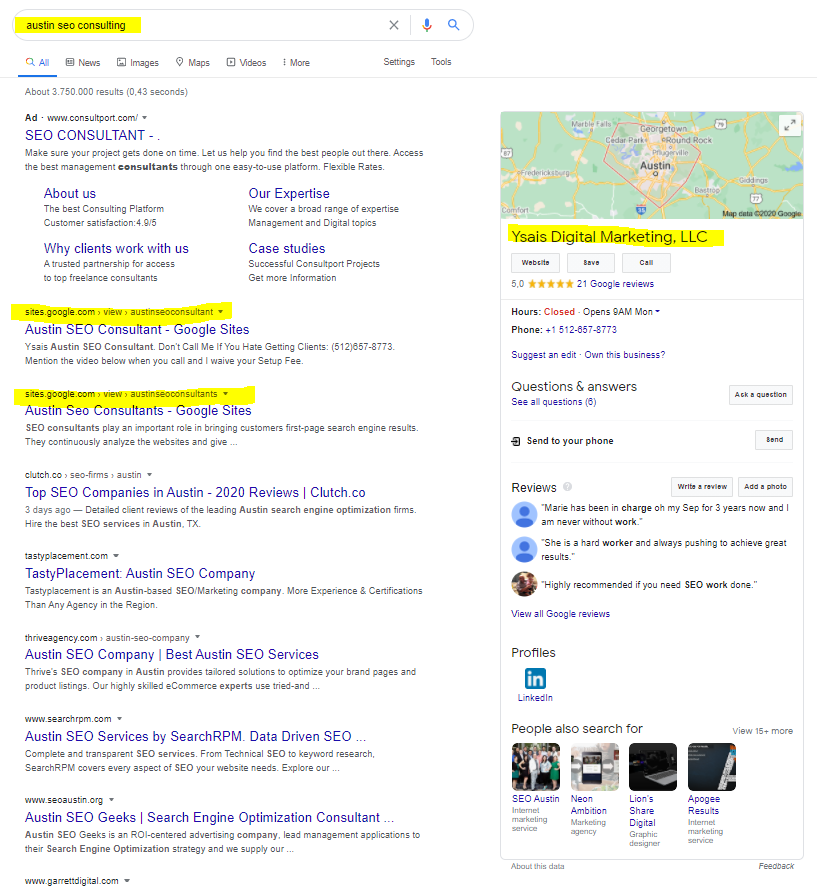Switch to the Maps tab

pos(192,62)
